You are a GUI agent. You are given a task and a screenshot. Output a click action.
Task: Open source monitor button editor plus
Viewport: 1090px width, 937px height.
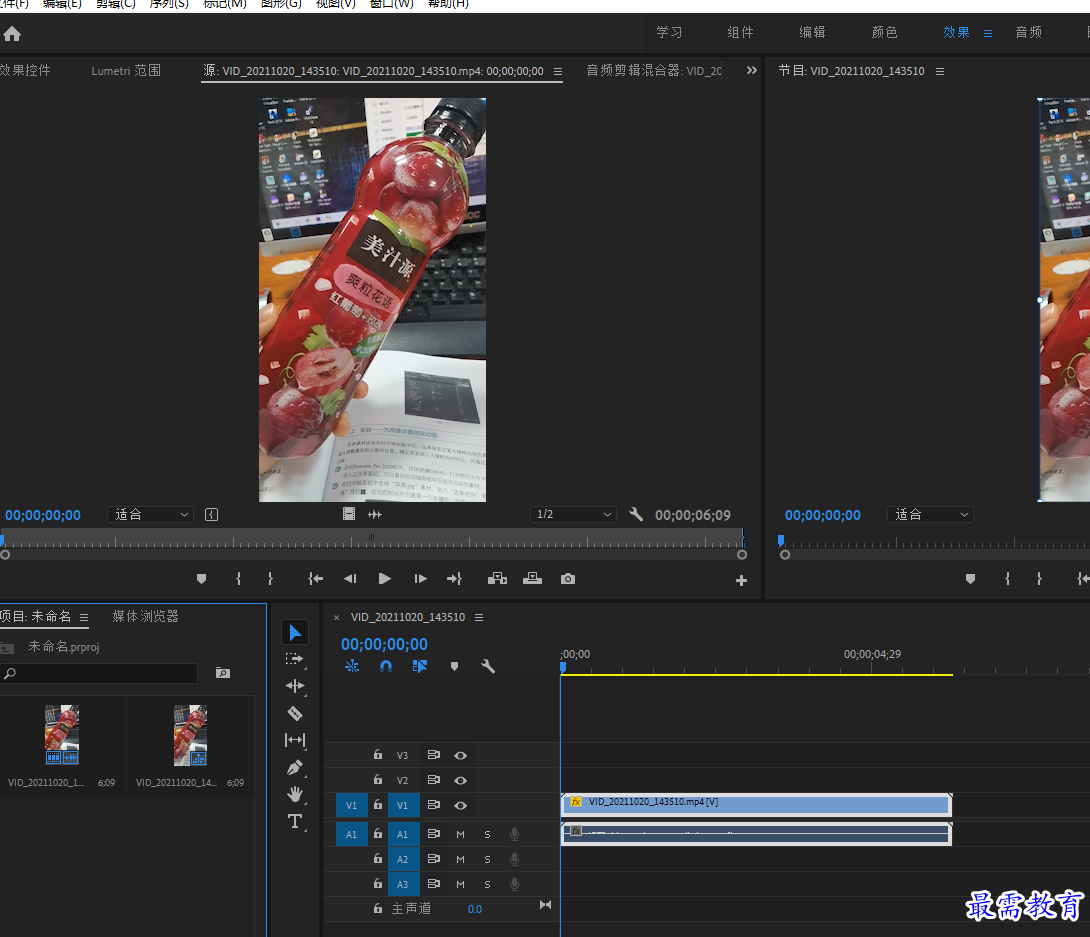(x=742, y=580)
